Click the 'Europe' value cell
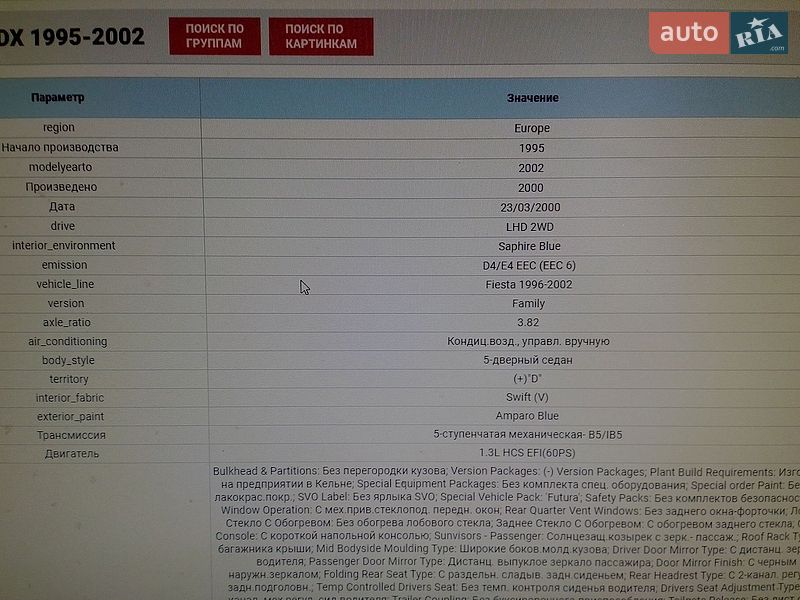This screenshot has width=800, height=600. point(532,128)
